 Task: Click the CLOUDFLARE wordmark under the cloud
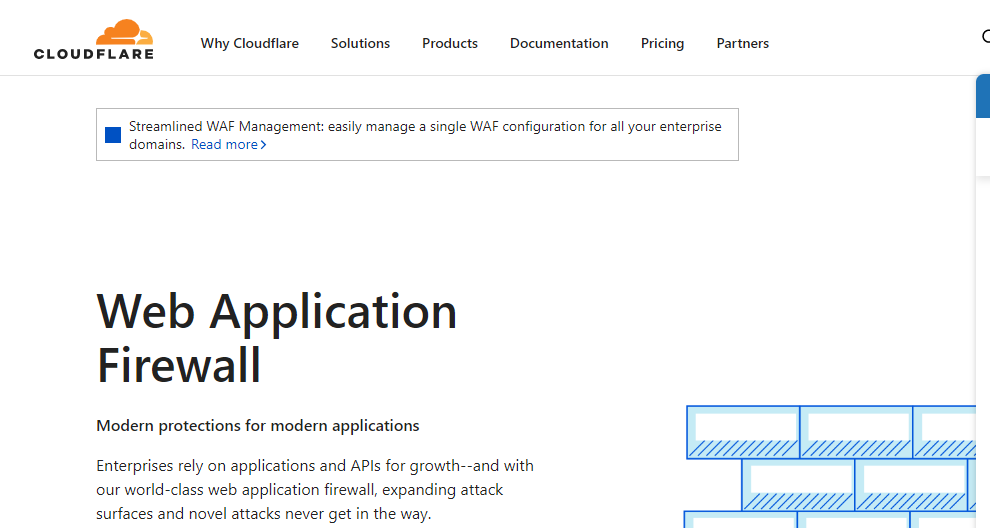tap(94, 54)
